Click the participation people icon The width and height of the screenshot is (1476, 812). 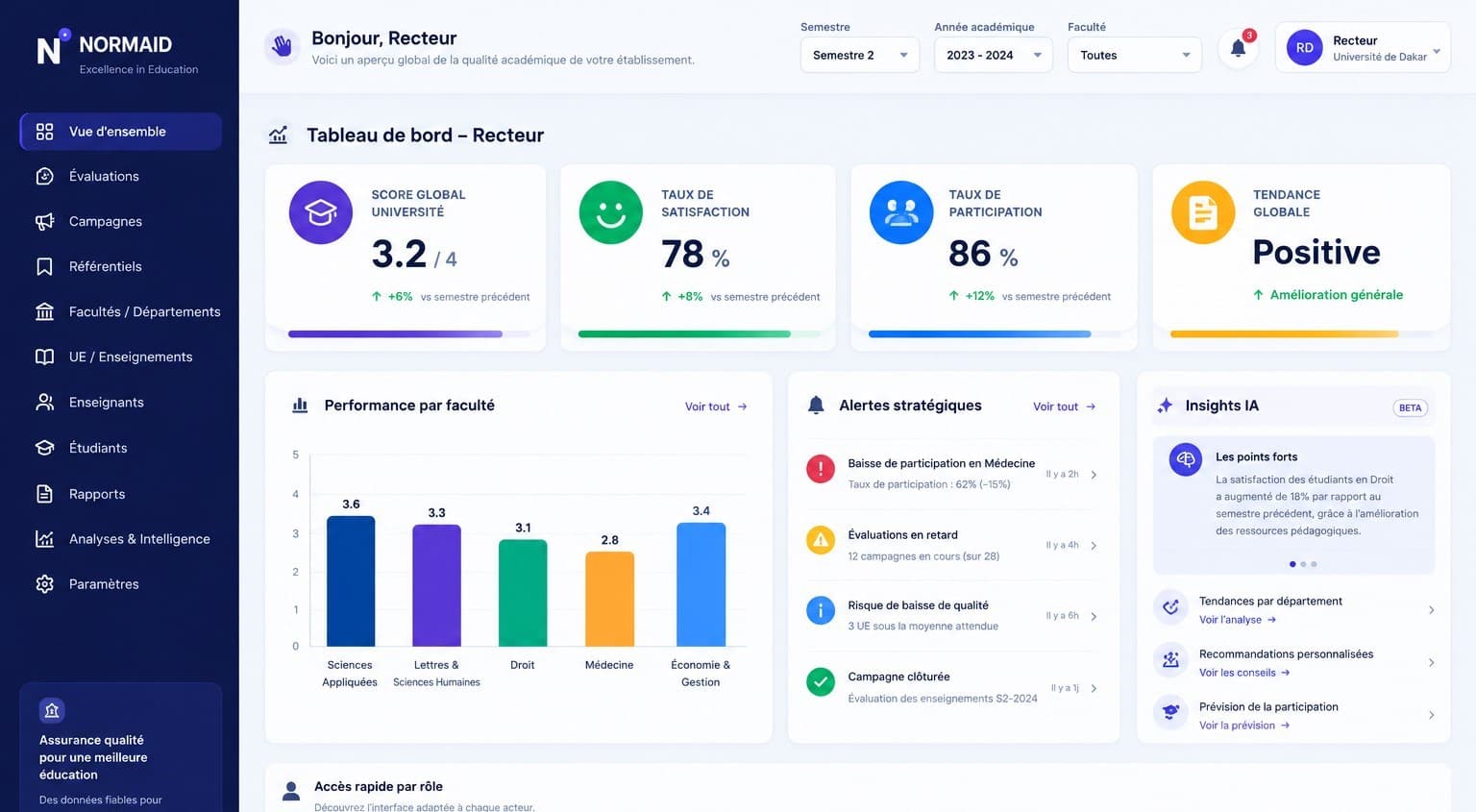coord(900,212)
